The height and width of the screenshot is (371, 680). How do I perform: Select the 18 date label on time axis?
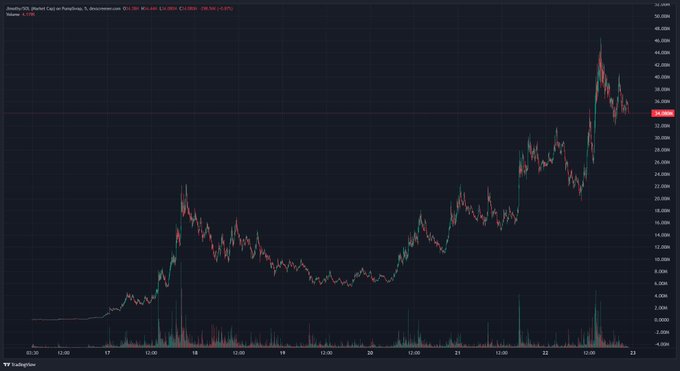(x=195, y=353)
